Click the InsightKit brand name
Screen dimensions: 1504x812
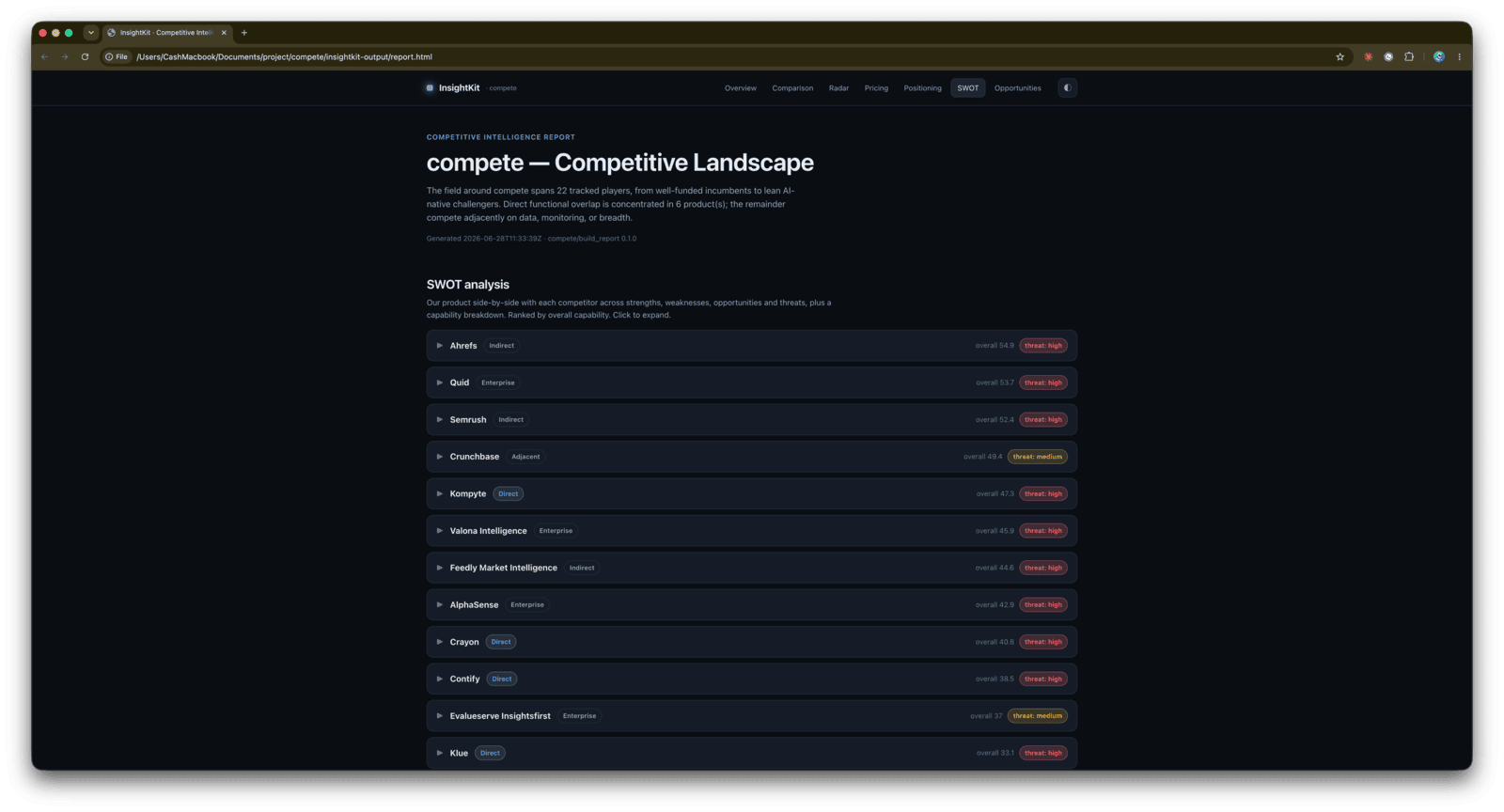point(459,88)
